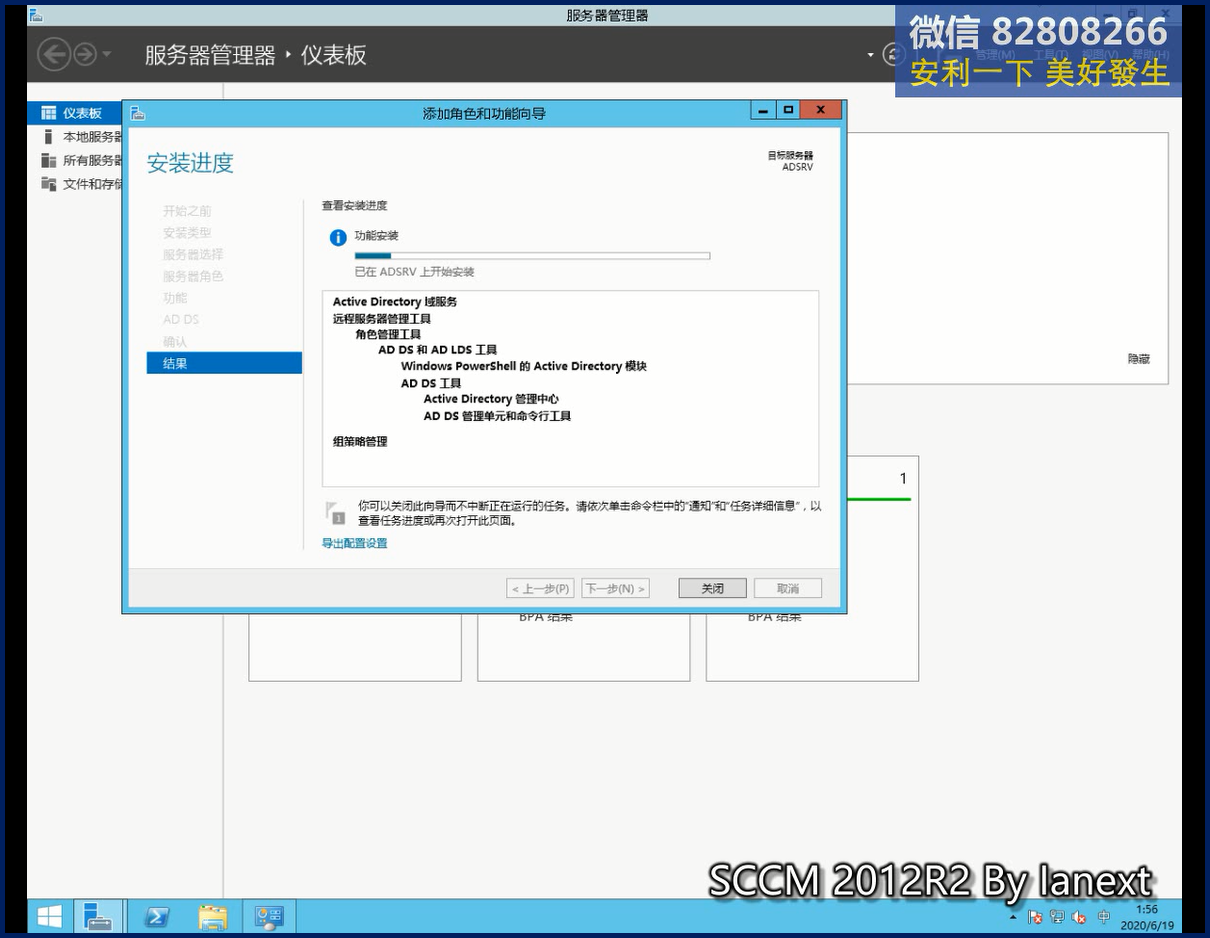Viewport: 1210px width, 938px height.
Task: Click AD DS 管理单元和命令行工具 entry
Action: (497, 416)
